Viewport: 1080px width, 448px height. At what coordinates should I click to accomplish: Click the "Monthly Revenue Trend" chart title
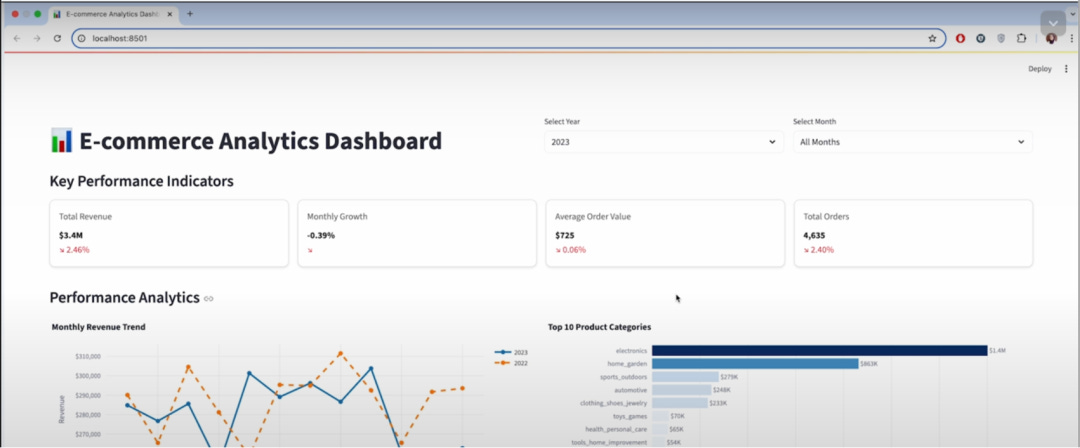98,327
